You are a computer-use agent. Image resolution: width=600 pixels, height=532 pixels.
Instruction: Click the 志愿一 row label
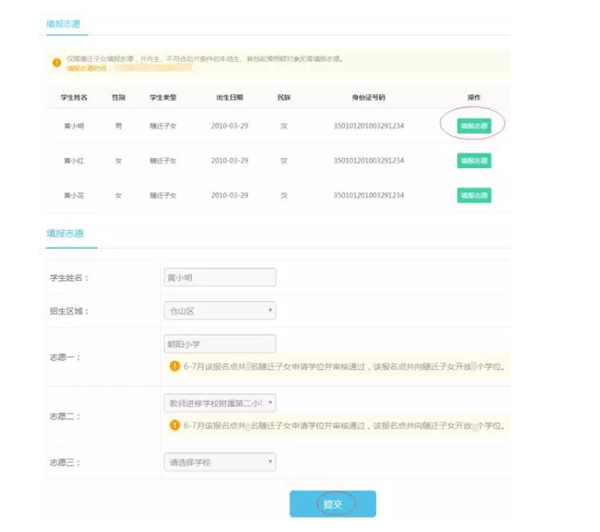[65, 357]
